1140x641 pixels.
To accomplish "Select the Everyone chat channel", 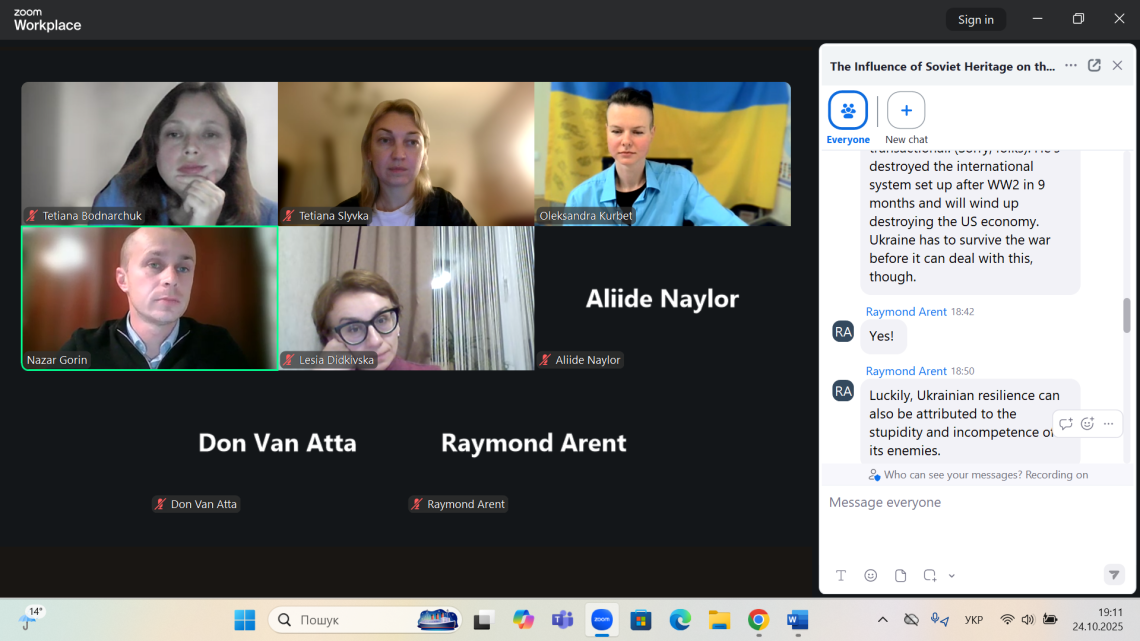I will pos(848,111).
